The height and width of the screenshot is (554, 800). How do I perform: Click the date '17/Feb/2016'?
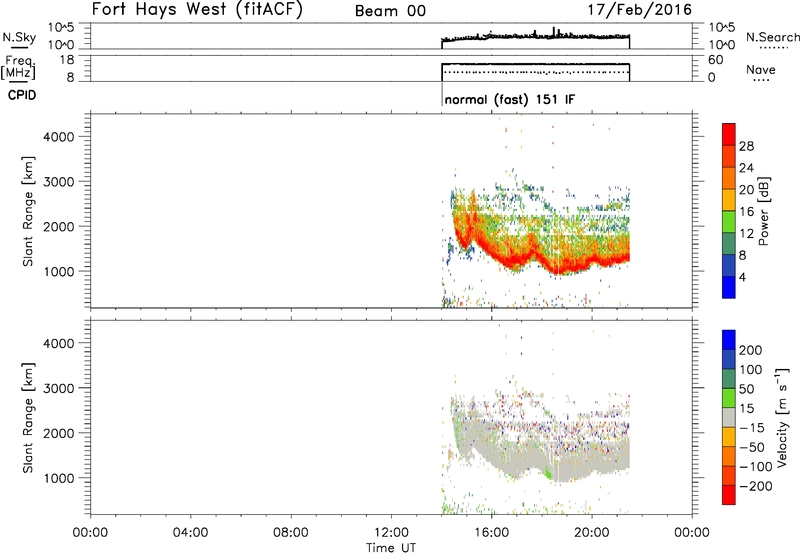(x=640, y=10)
